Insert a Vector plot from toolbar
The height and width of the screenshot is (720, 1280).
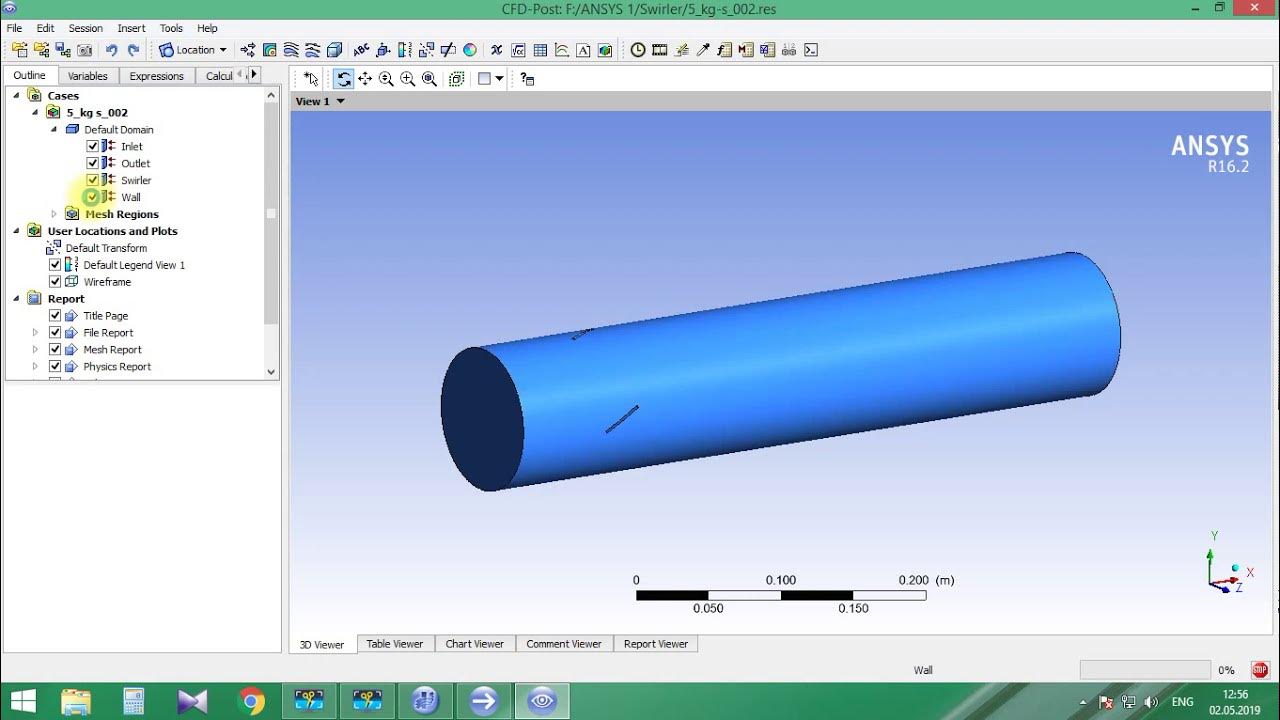pos(248,50)
